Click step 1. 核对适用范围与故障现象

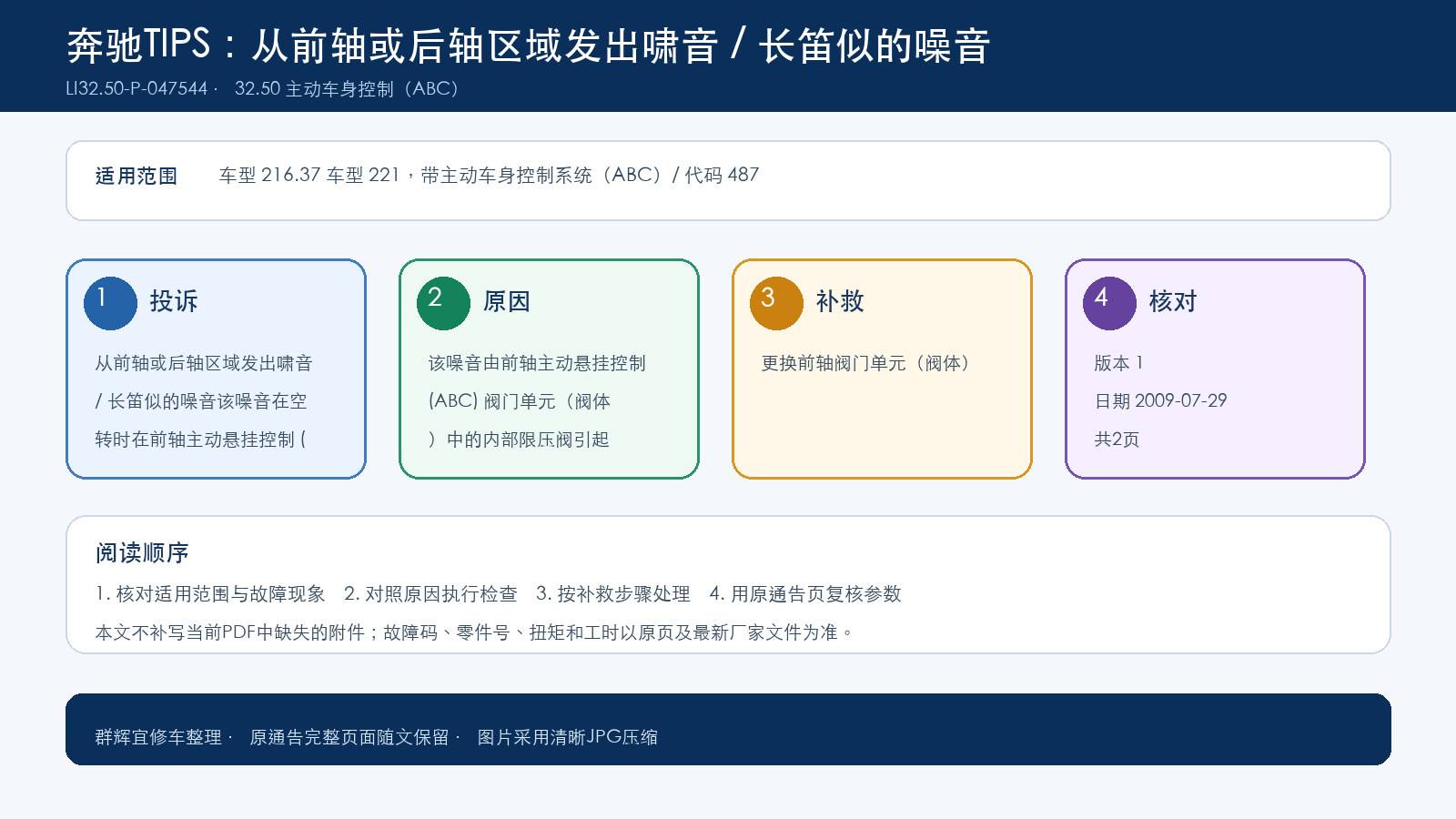210,594
